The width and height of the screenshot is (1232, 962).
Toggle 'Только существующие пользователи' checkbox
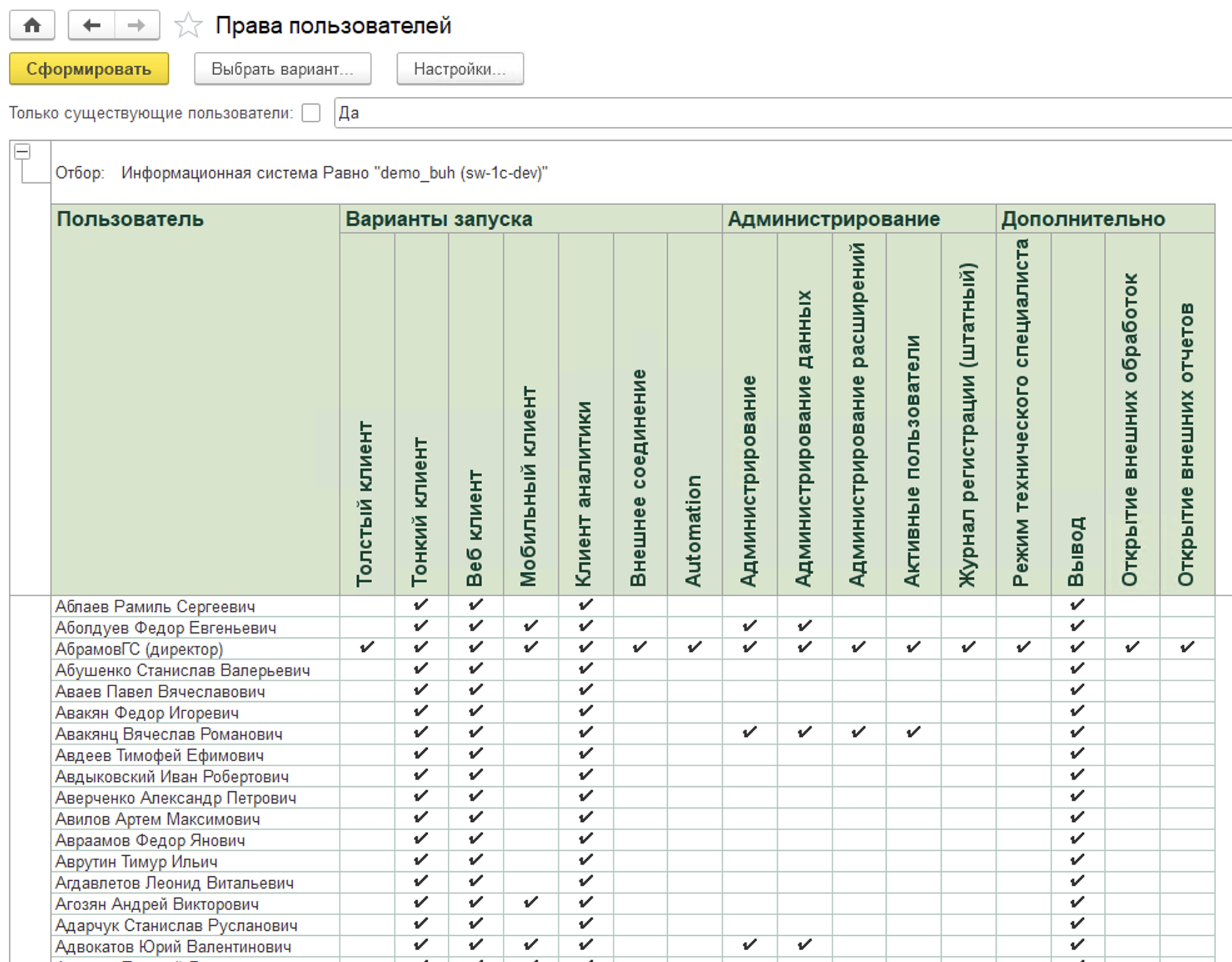pos(311,113)
